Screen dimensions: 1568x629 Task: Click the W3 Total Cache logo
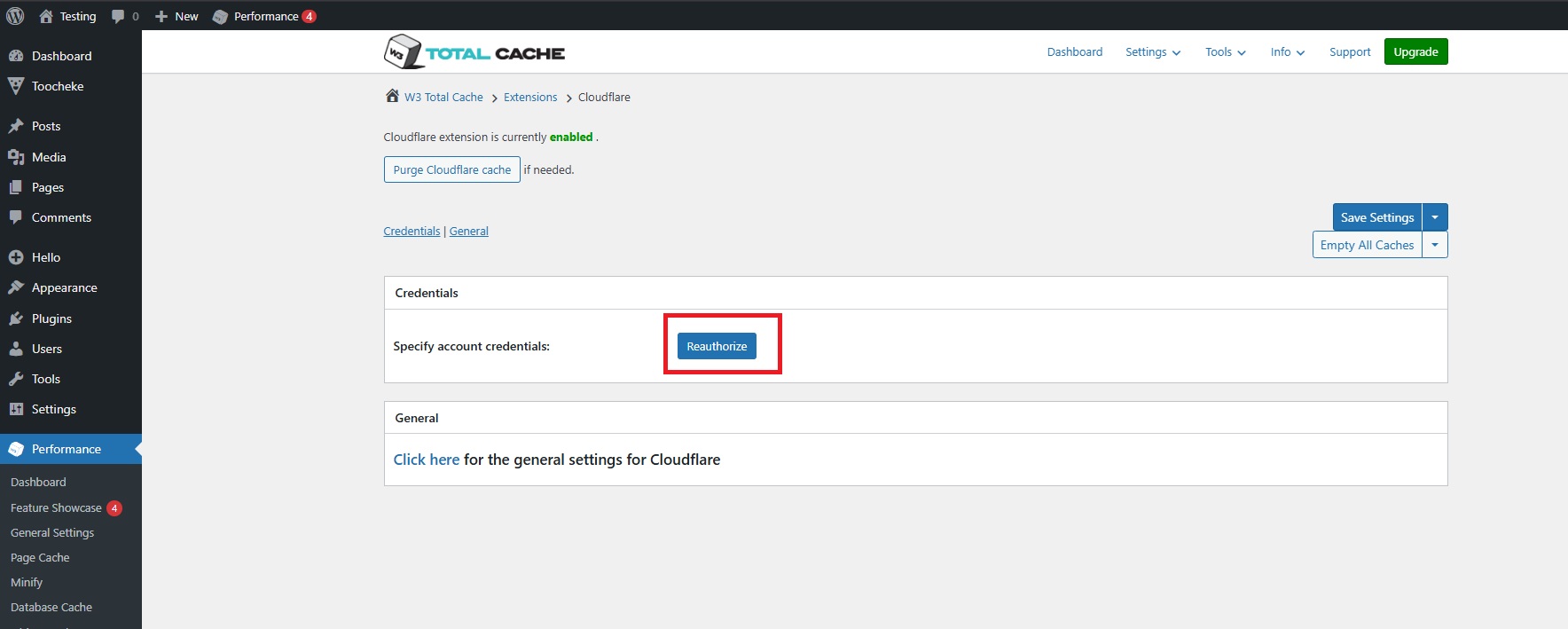click(474, 52)
